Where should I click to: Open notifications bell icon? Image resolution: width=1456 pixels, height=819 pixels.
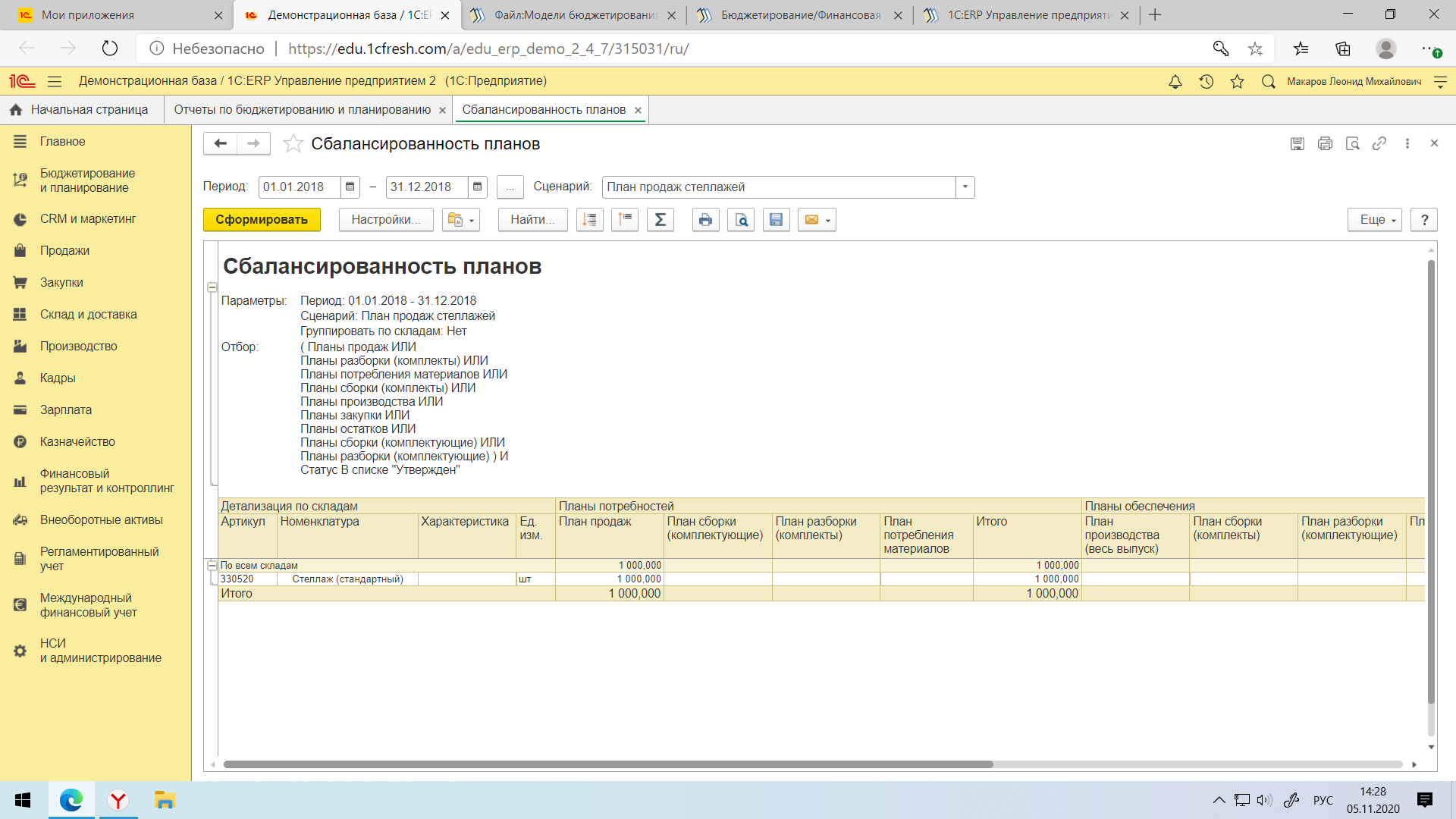pyautogui.click(x=1175, y=81)
